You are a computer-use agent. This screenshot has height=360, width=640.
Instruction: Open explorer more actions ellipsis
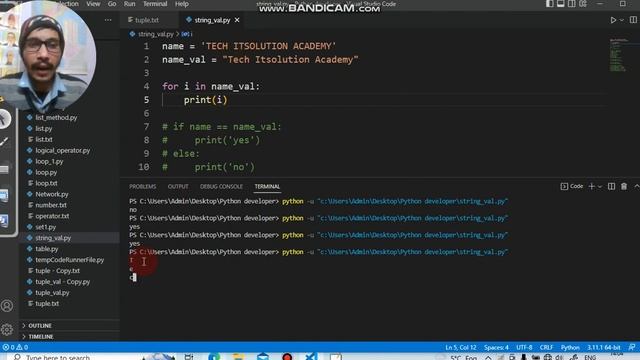point(108,20)
